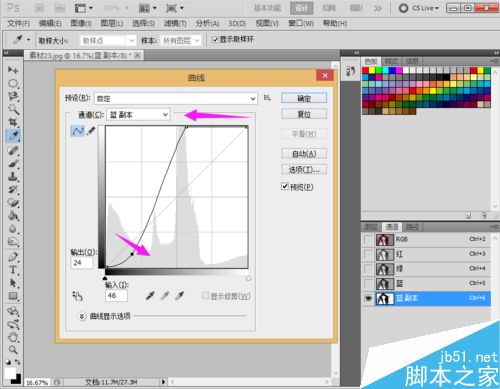This screenshot has height=389, width=500.
Task: Select the Polygonal Lasso tool
Action: coord(13,96)
